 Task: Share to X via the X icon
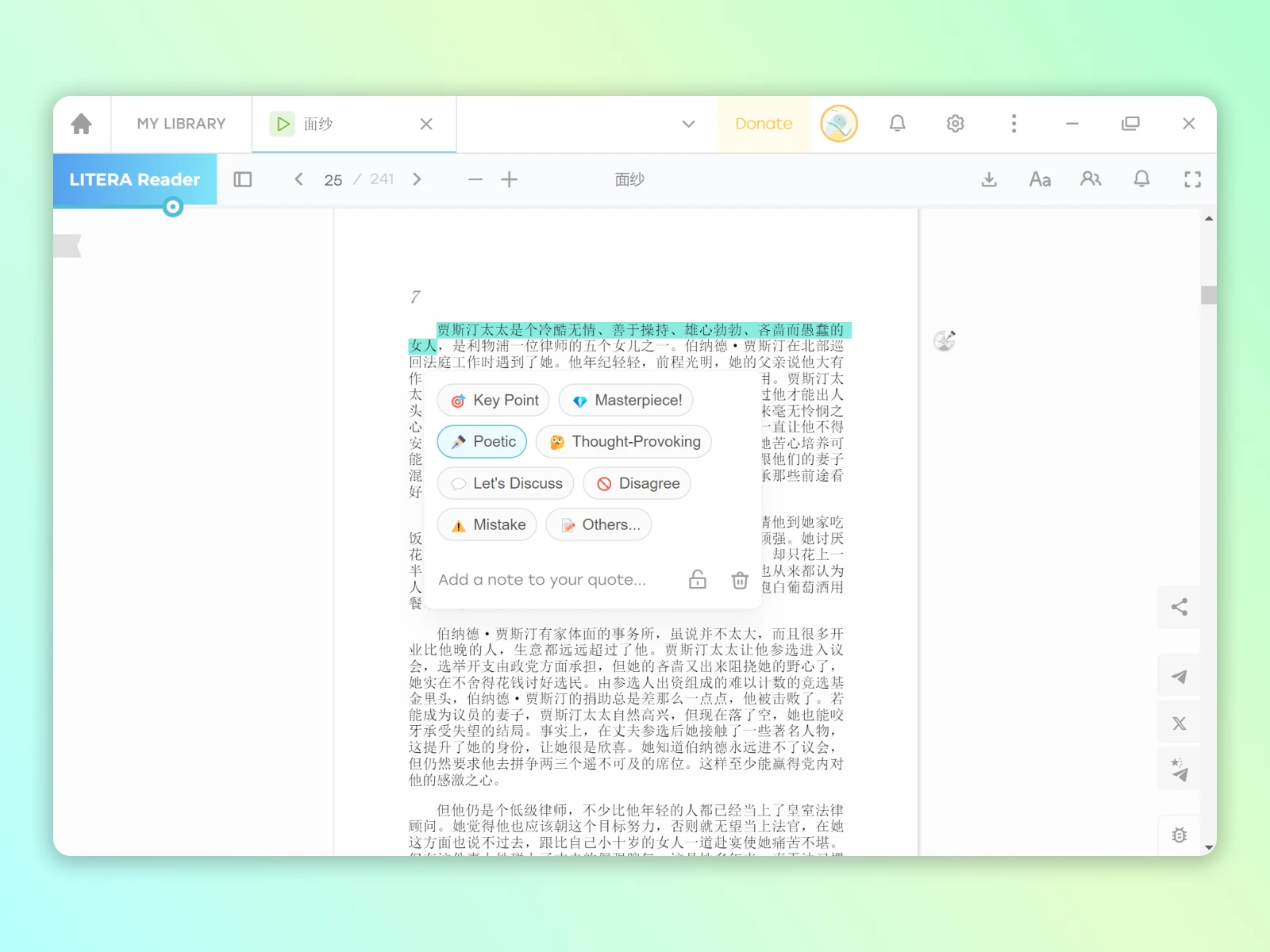1180,724
